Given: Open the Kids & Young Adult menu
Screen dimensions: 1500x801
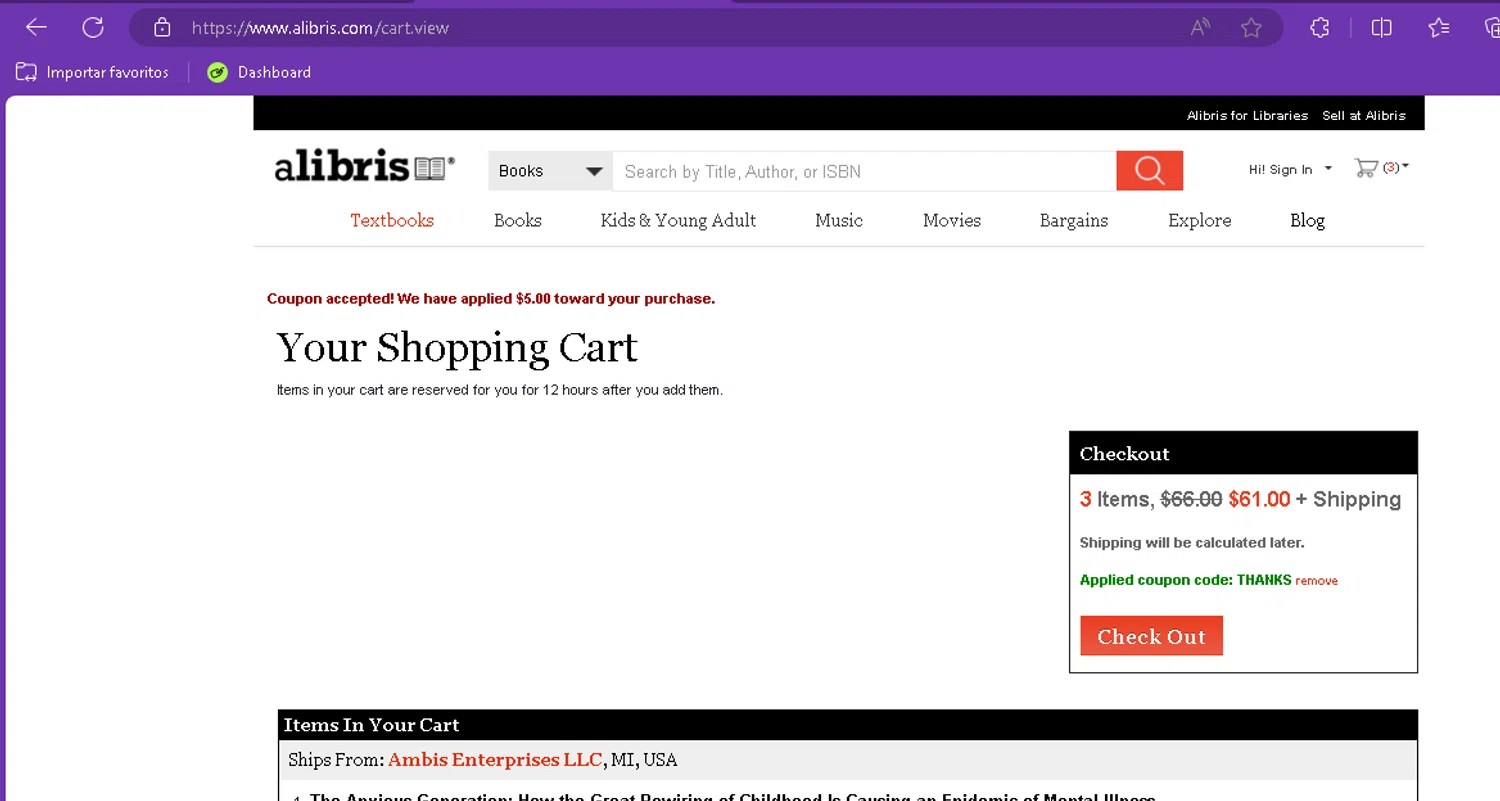Looking at the screenshot, I should [x=678, y=220].
